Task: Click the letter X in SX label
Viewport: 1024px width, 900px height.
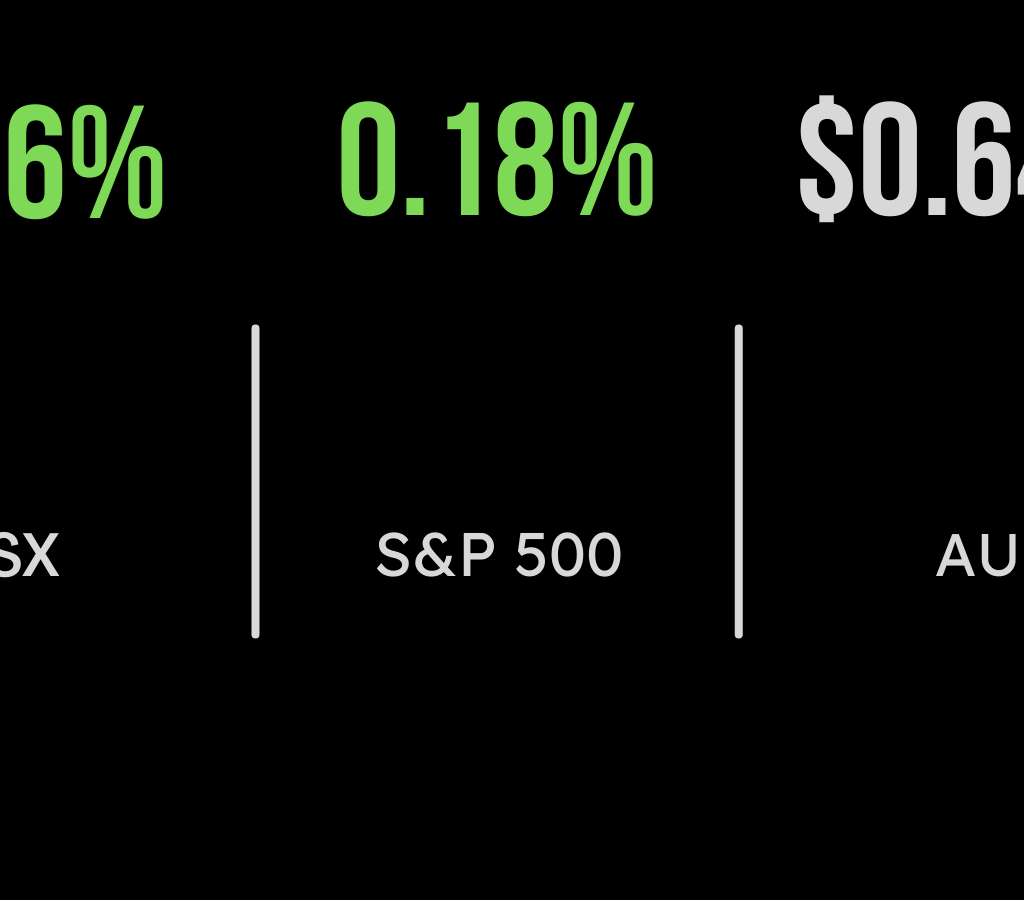Action: pyautogui.click(x=42, y=557)
